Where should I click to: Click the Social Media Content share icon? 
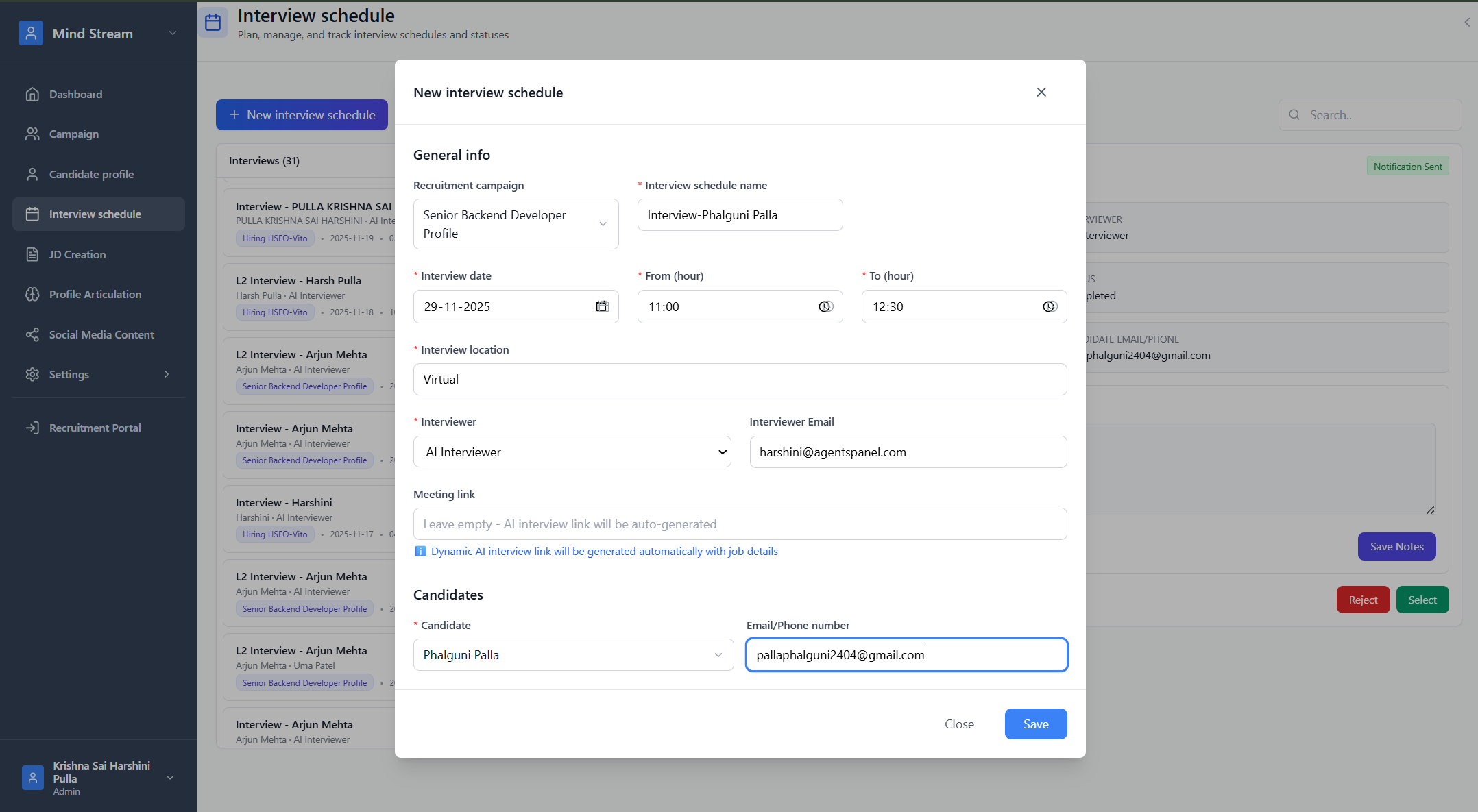32,334
